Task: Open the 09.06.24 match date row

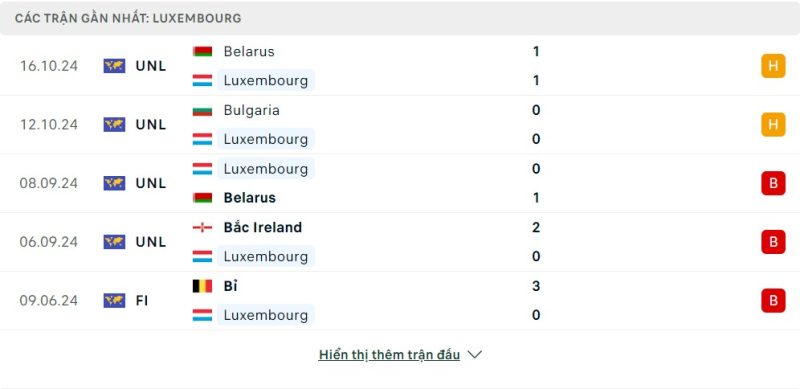Action: pos(400,300)
